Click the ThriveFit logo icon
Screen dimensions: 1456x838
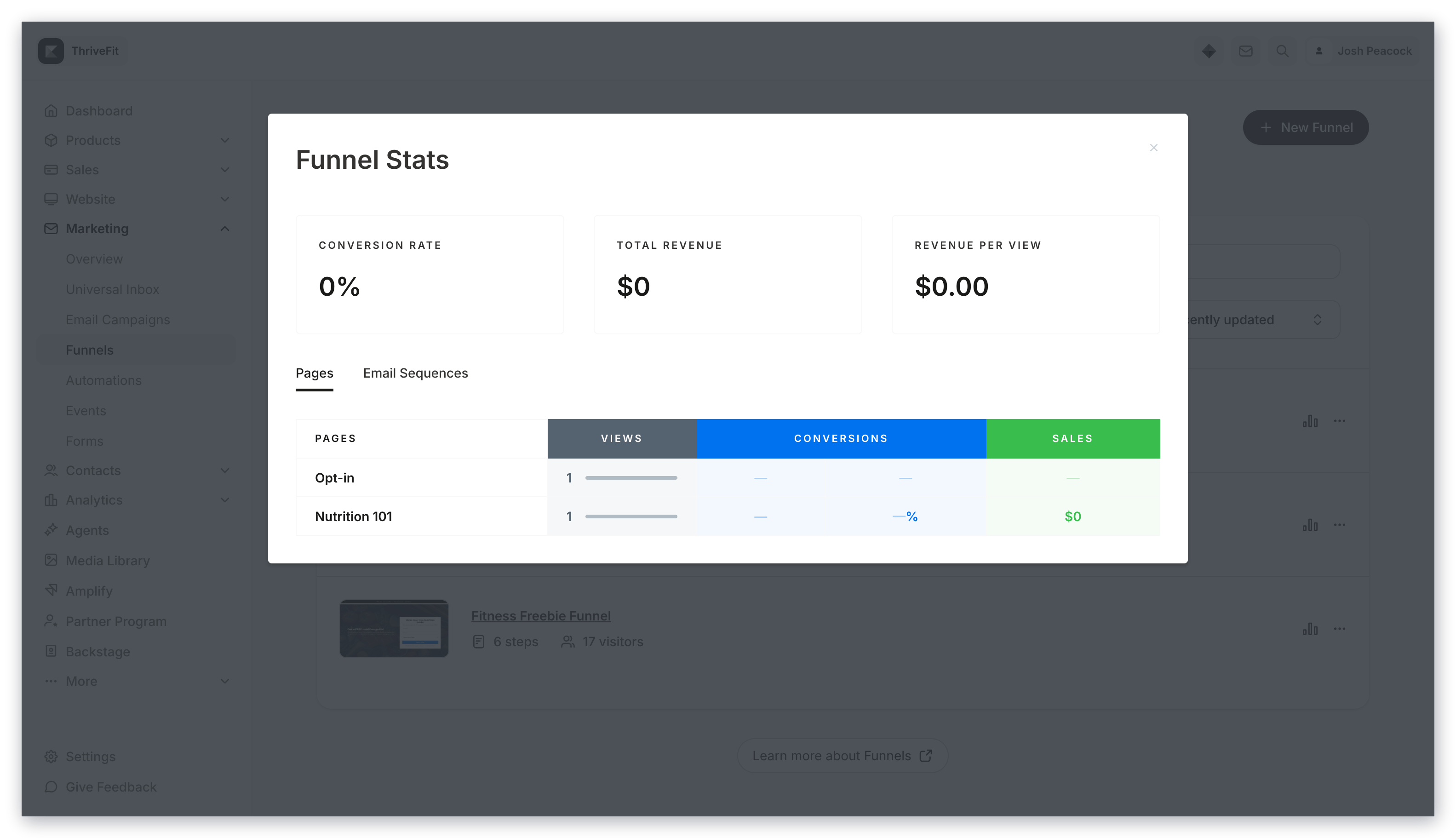[51, 51]
